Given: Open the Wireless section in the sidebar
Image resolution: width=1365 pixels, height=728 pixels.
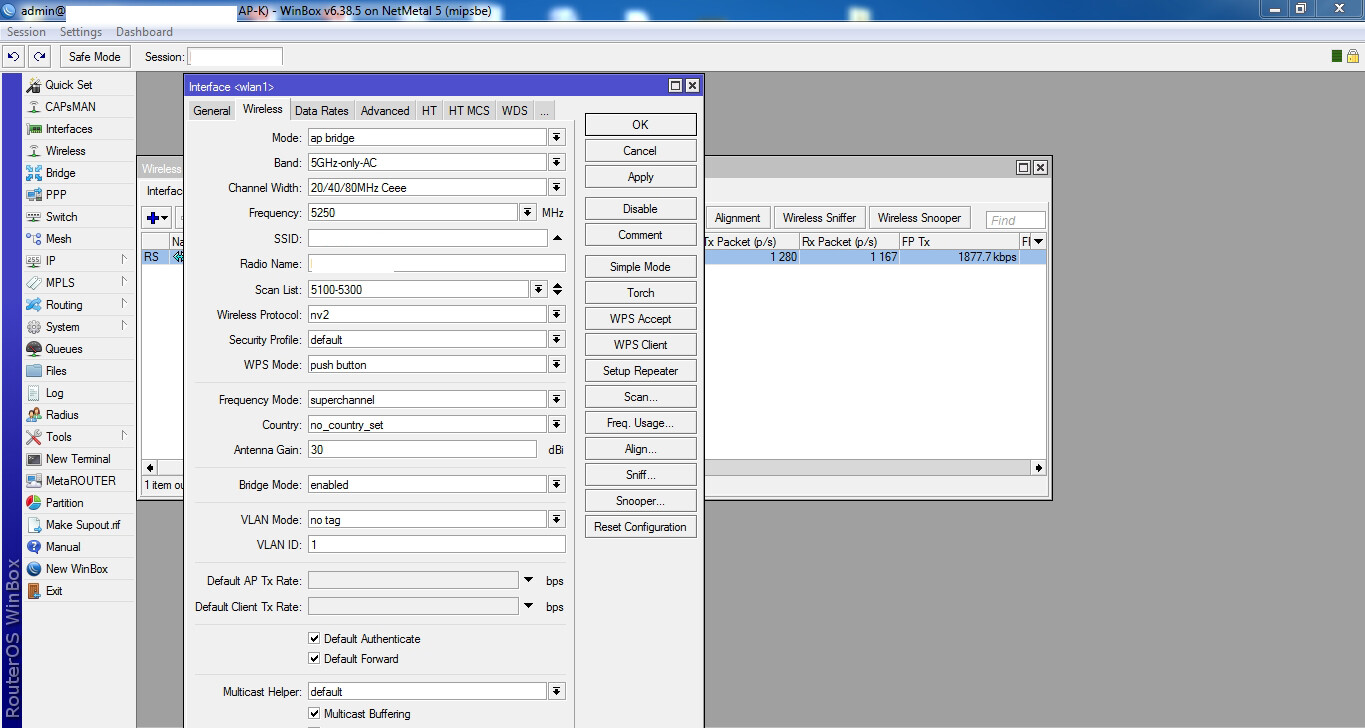Looking at the screenshot, I should pos(65,150).
